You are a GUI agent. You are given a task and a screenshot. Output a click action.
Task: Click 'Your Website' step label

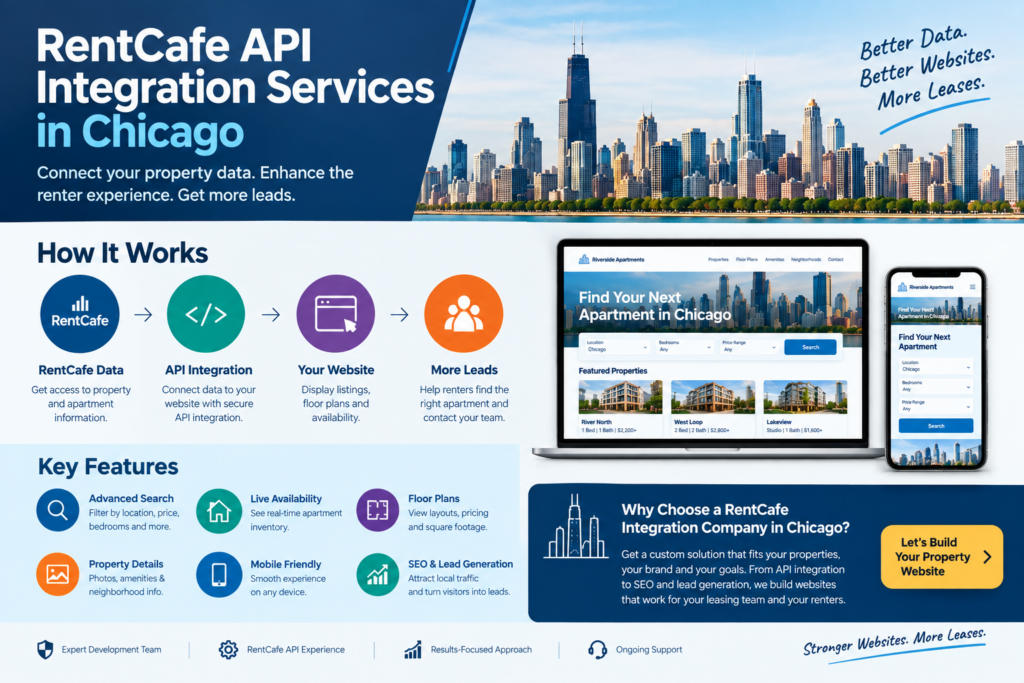[336, 370]
